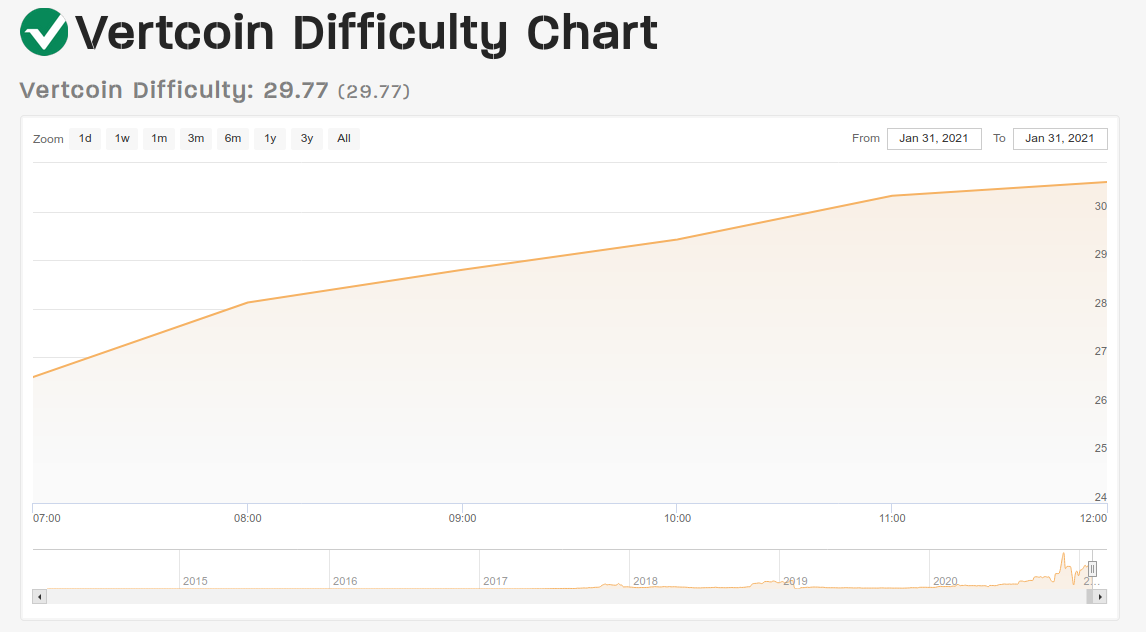Select the 6m zoom button

(x=232, y=138)
